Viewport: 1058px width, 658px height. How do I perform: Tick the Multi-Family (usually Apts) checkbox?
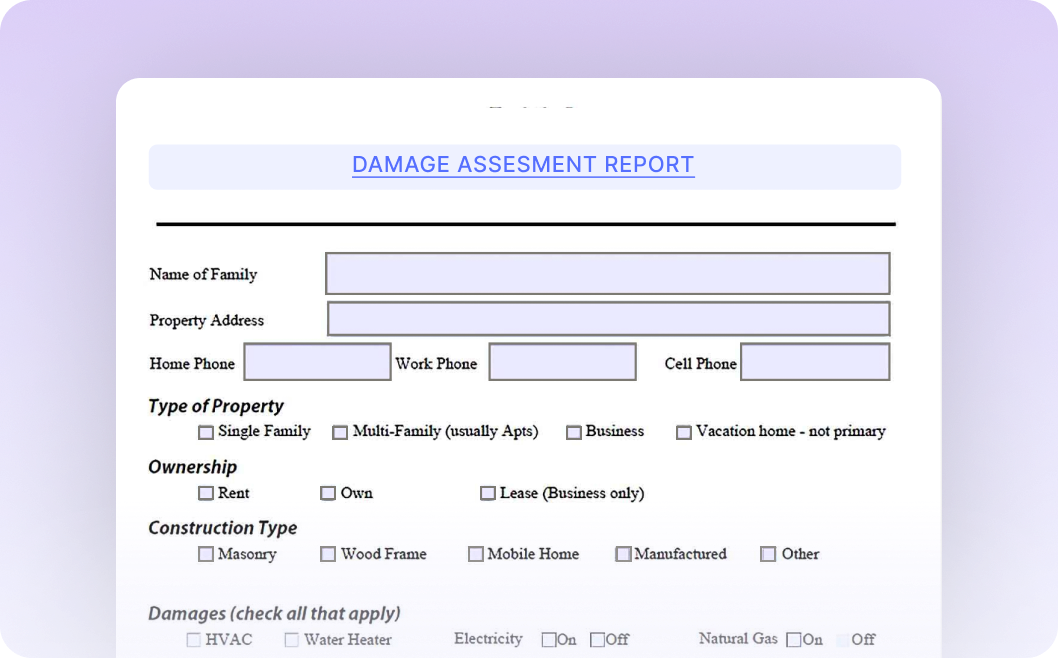click(340, 433)
